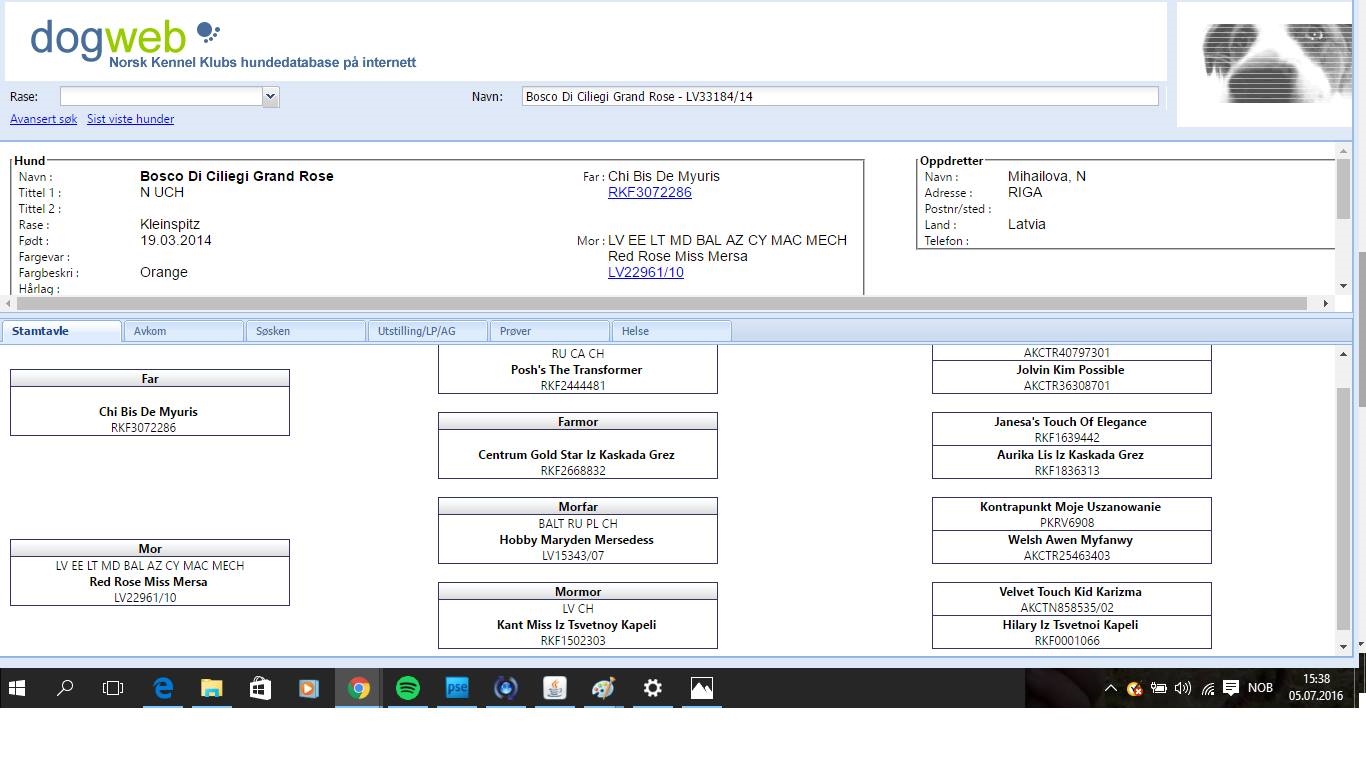Open the Søsken tab
Image resolution: width=1366 pixels, height=768 pixels.
[305, 331]
